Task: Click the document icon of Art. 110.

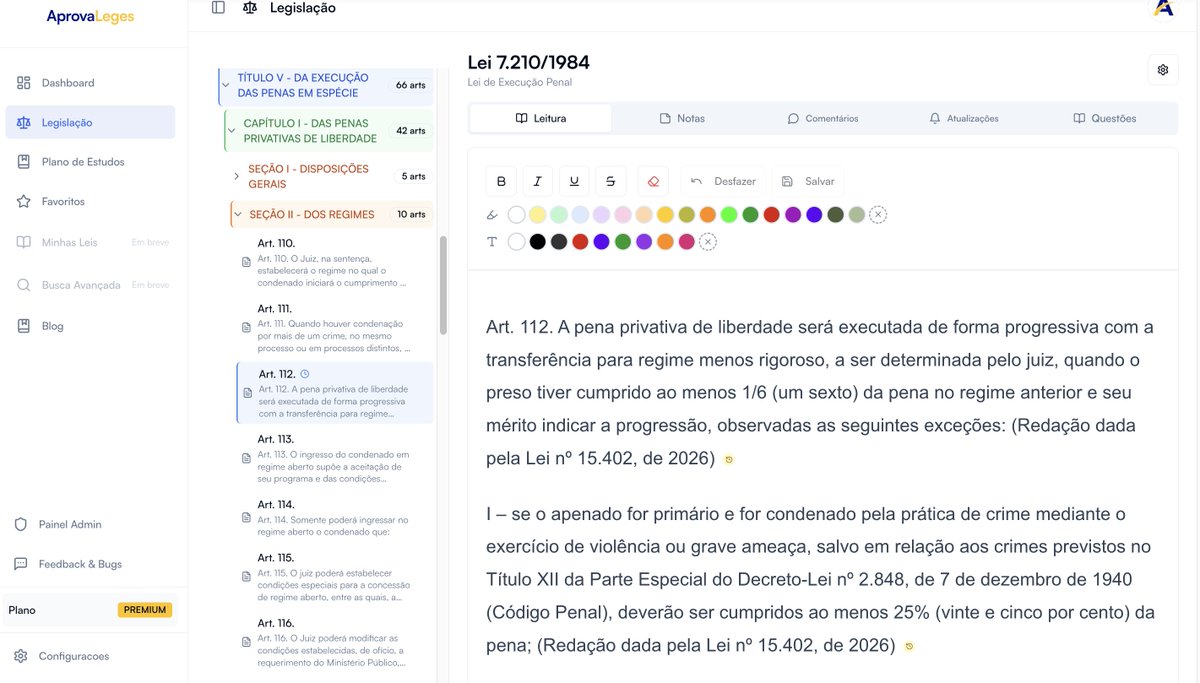Action: coord(246,262)
